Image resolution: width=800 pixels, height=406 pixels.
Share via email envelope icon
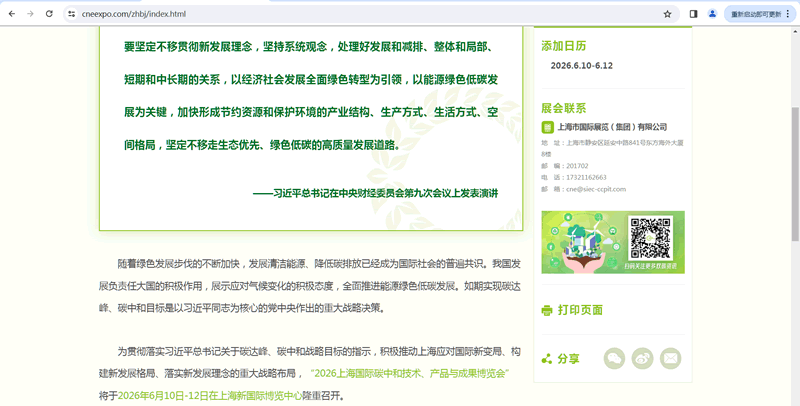click(x=670, y=358)
